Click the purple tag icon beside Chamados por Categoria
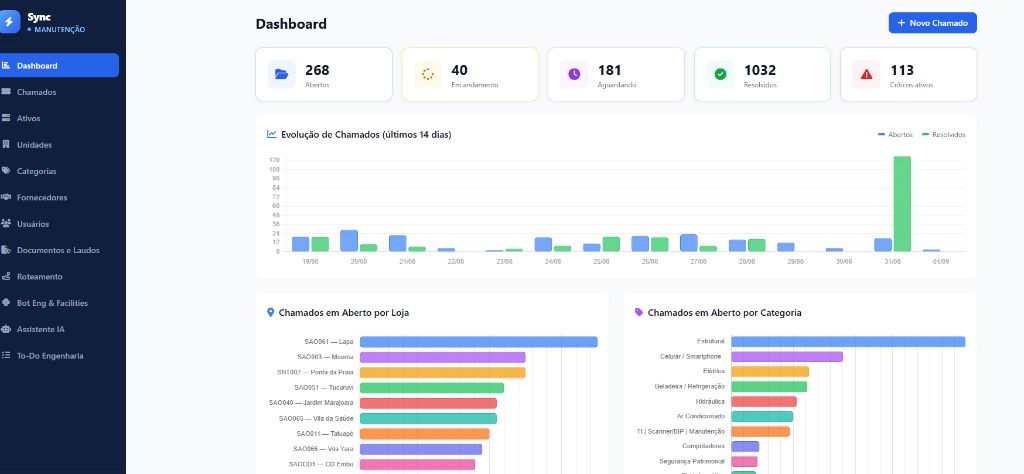The width and height of the screenshot is (1024, 474). tap(639, 313)
